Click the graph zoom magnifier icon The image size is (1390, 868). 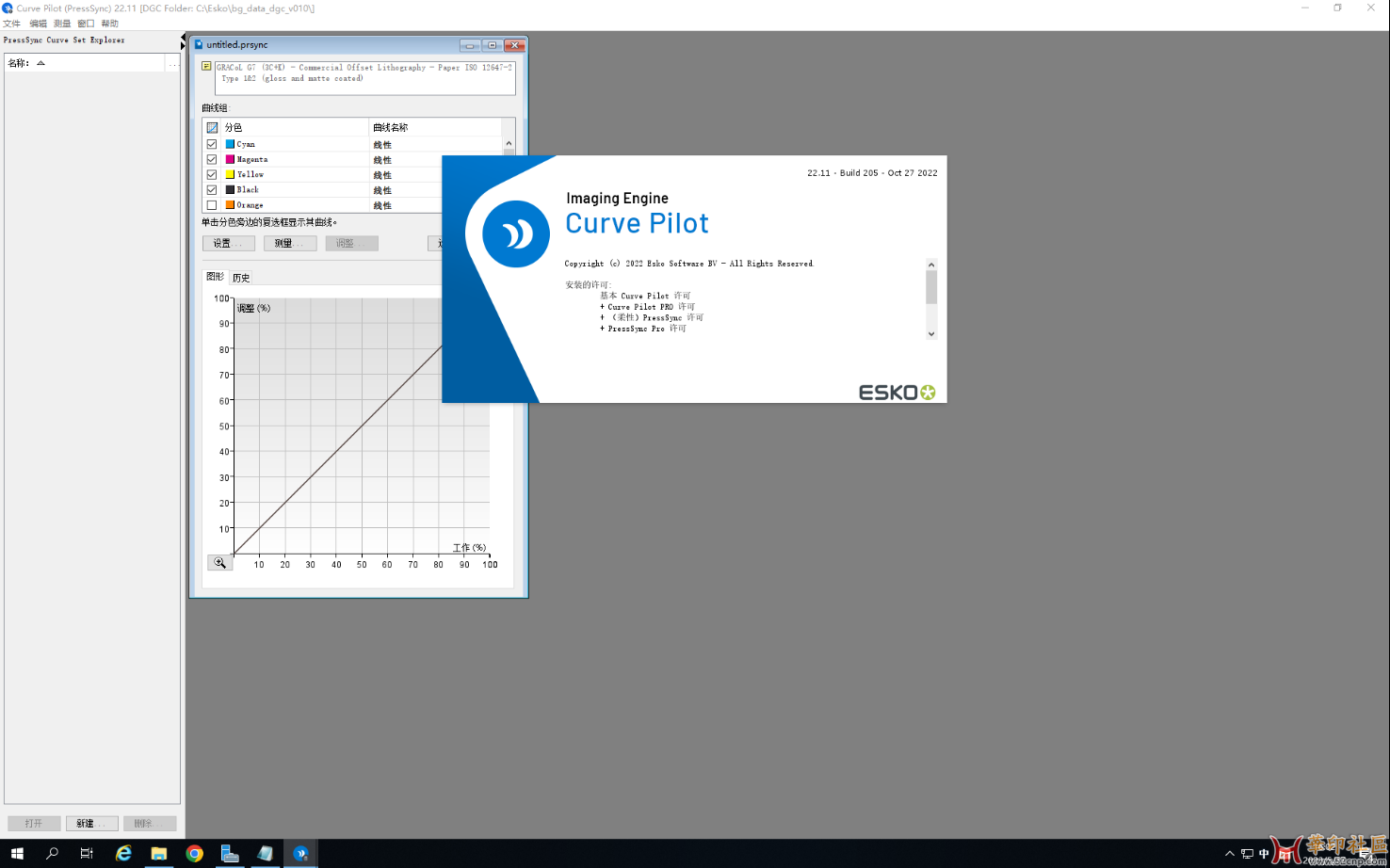point(219,562)
